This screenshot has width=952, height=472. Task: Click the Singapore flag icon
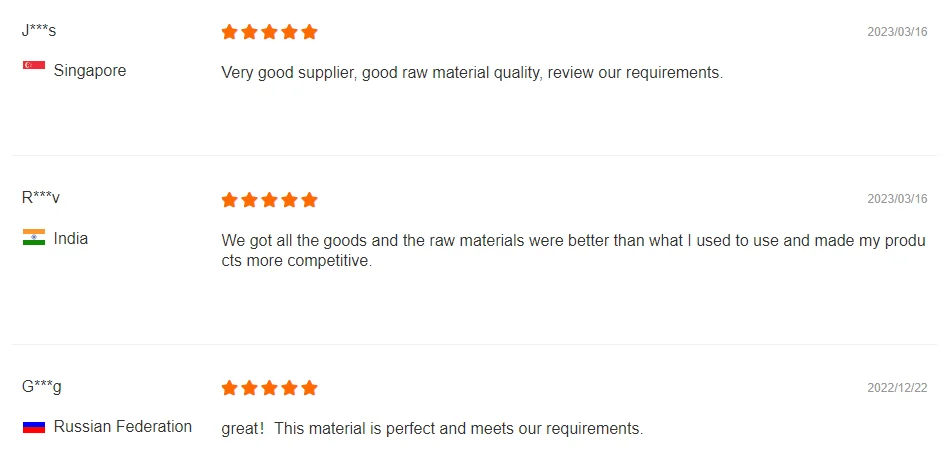click(x=33, y=66)
